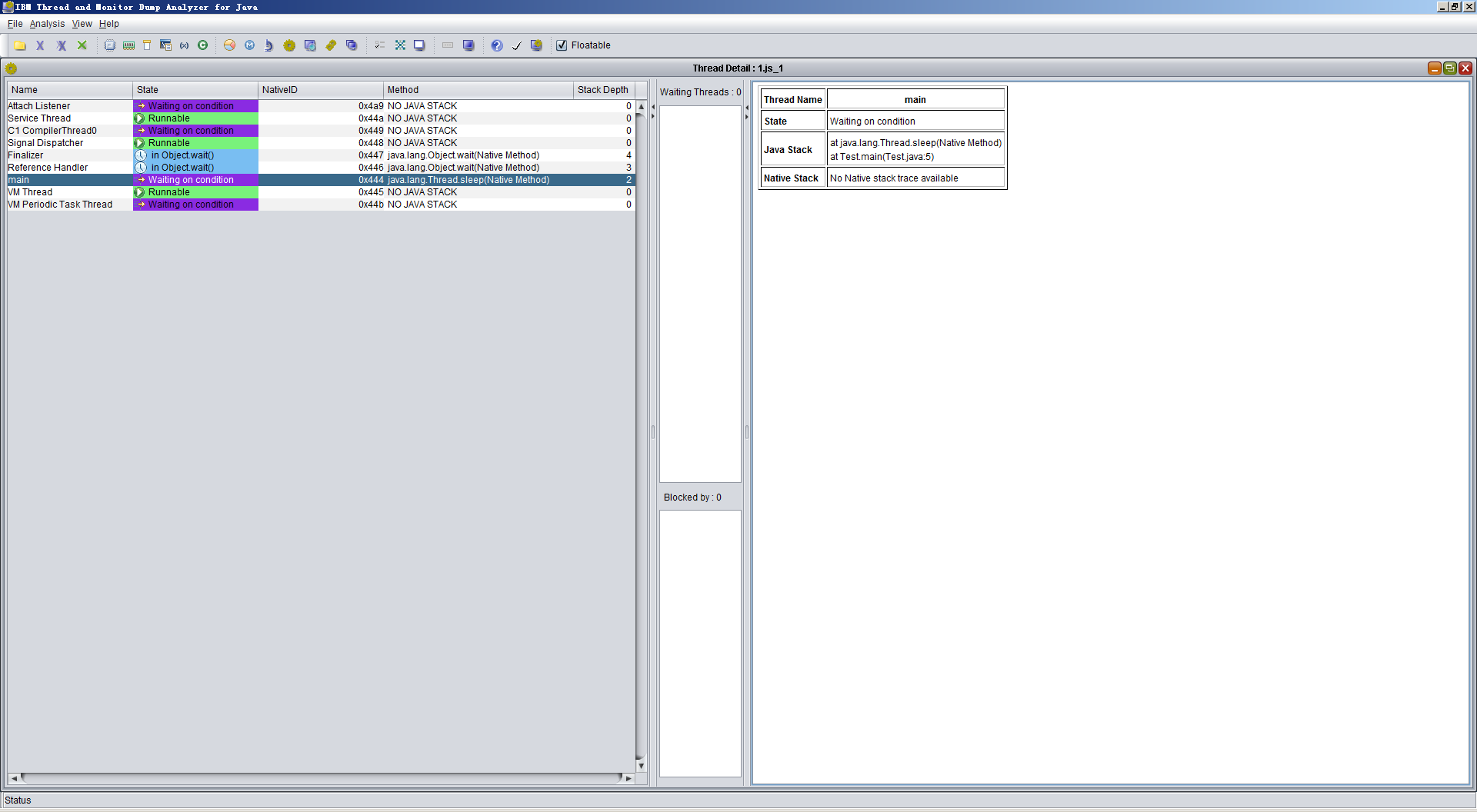Open the View menu

point(82,24)
